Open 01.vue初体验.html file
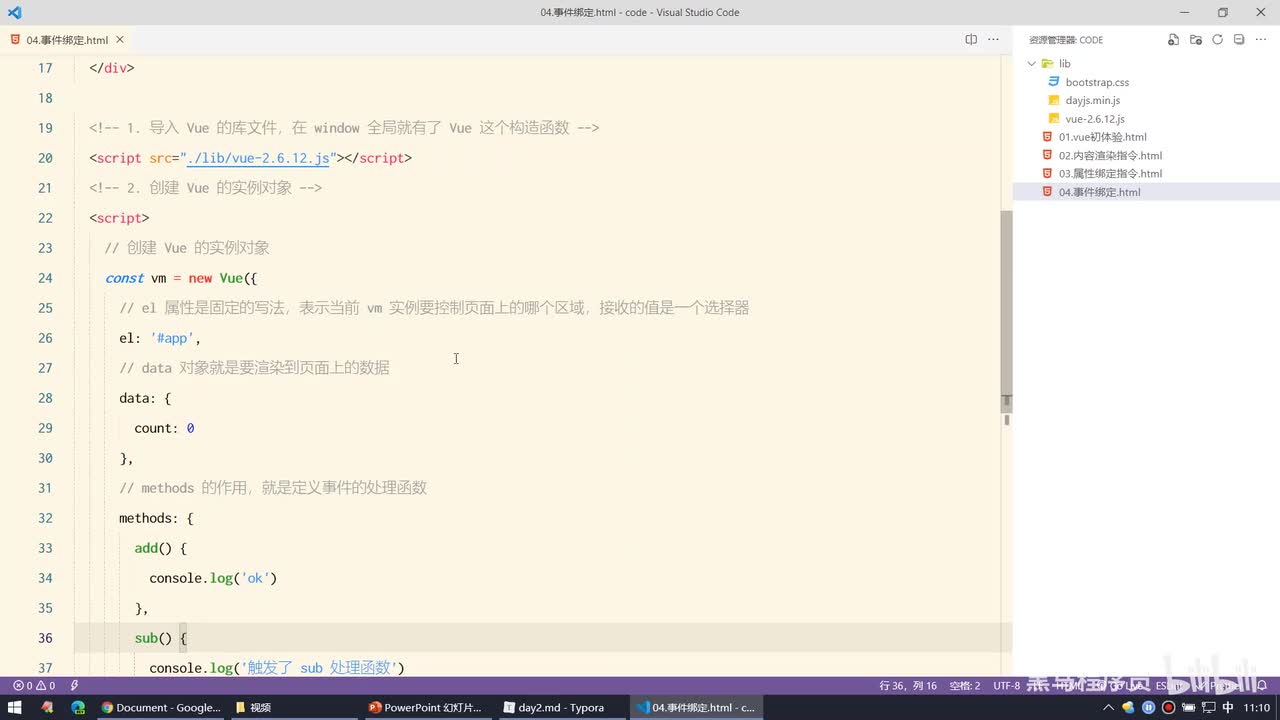This screenshot has width=1280, height=720. point(1102,137)
